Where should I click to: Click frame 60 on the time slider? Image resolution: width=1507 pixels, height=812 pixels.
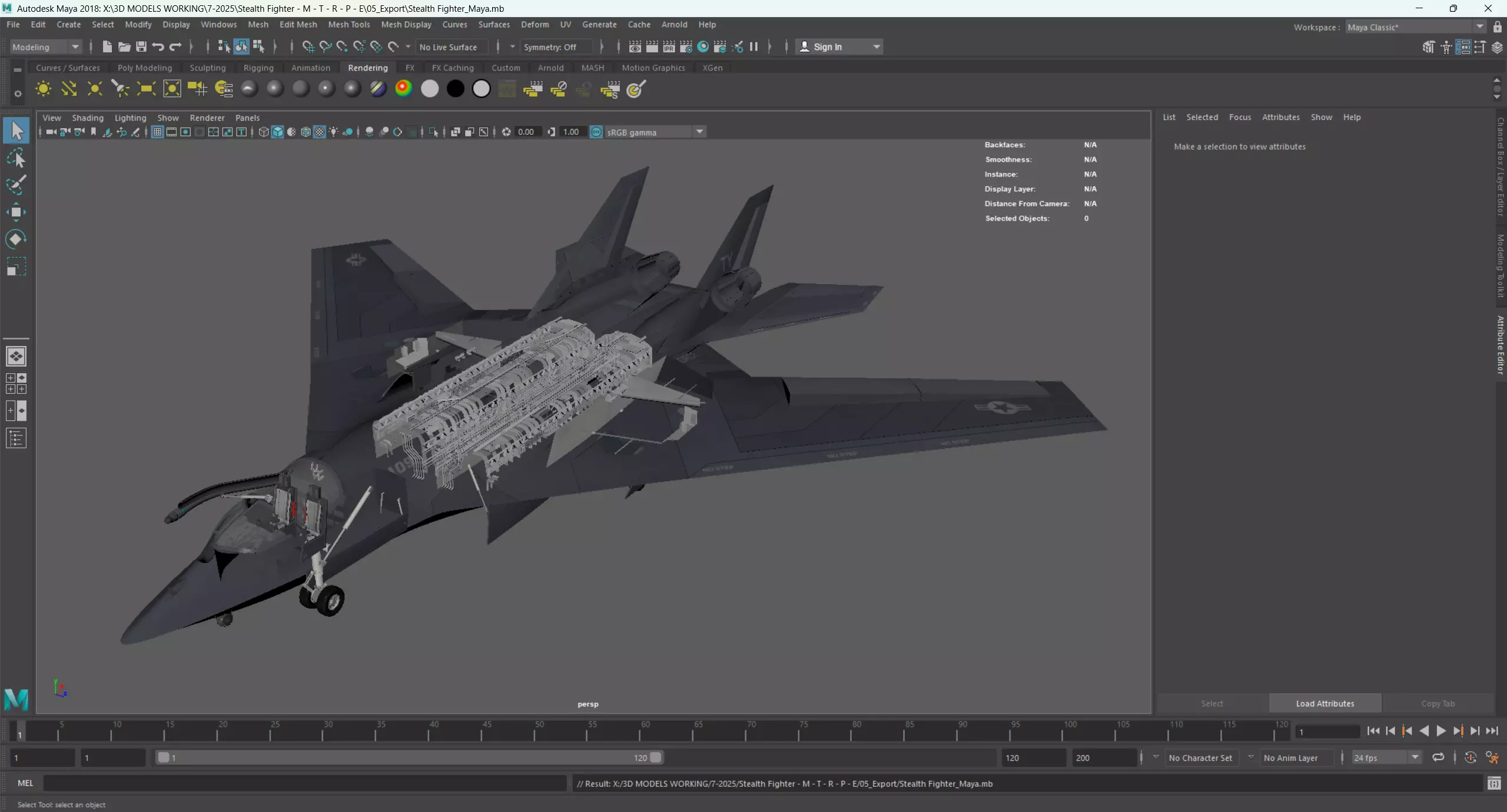click(x=640, y=731)
